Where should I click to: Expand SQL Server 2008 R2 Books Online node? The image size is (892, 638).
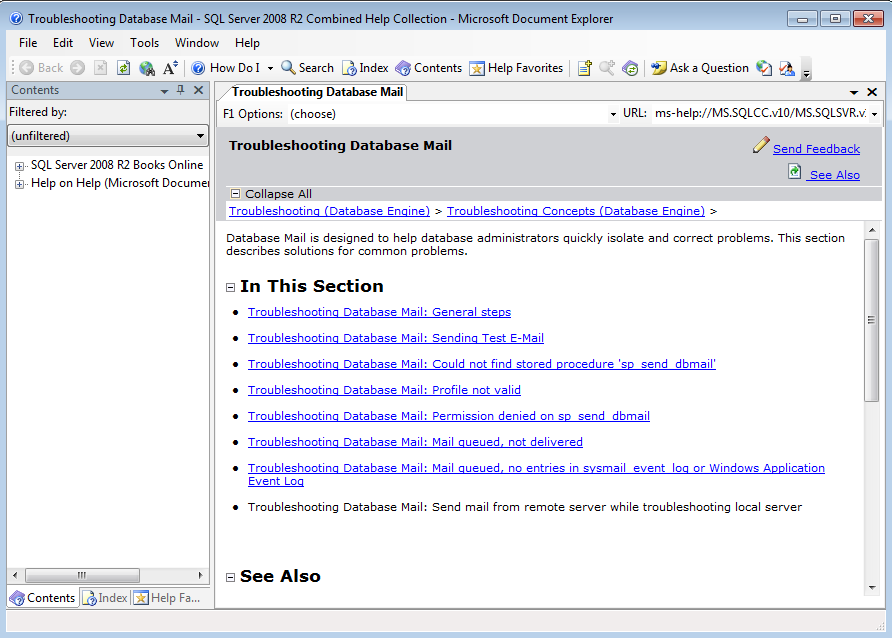pos(19,166)
